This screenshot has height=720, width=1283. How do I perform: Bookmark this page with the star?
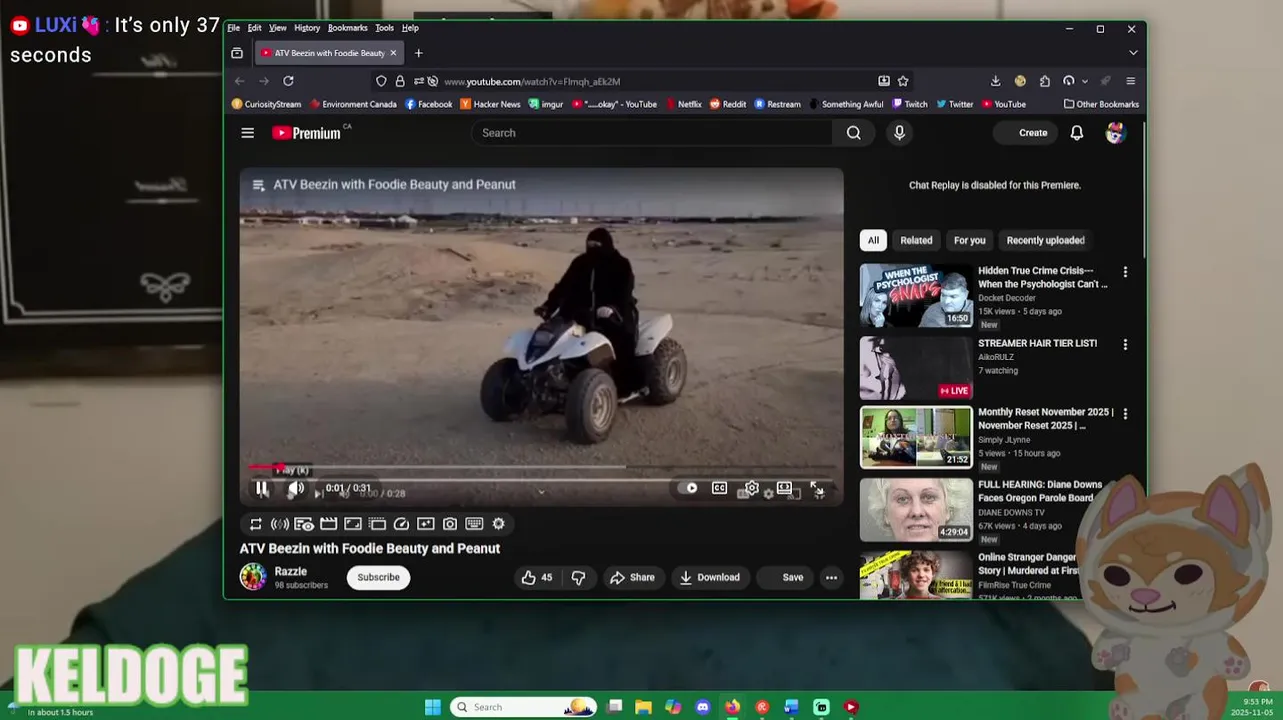tap(903, 81)
